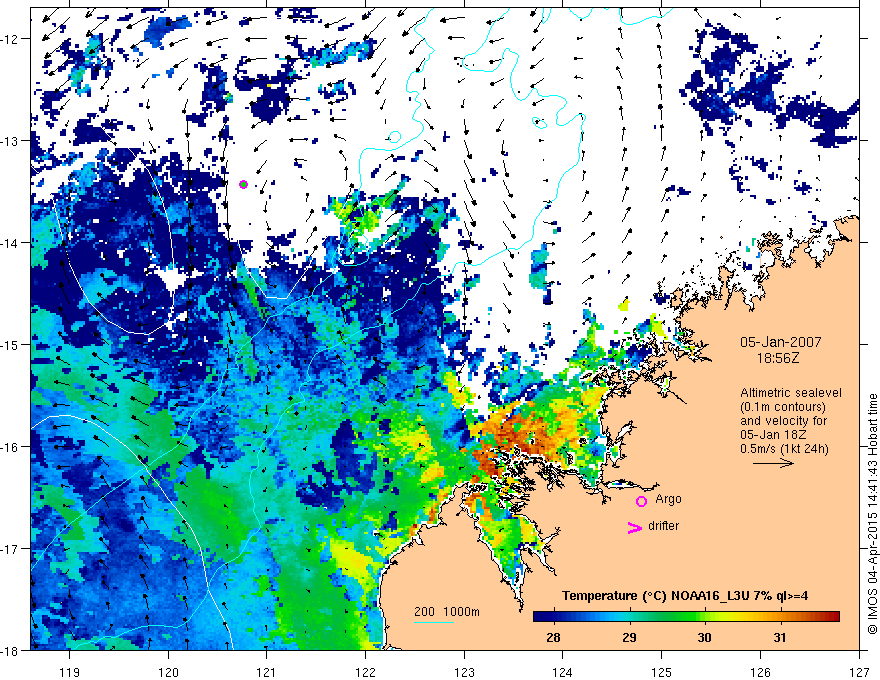The width and height of the screenshot is (880, 680).
Task: Click the '0.5m/s (1kt 24h)' scale text
Action: point(784,449)
